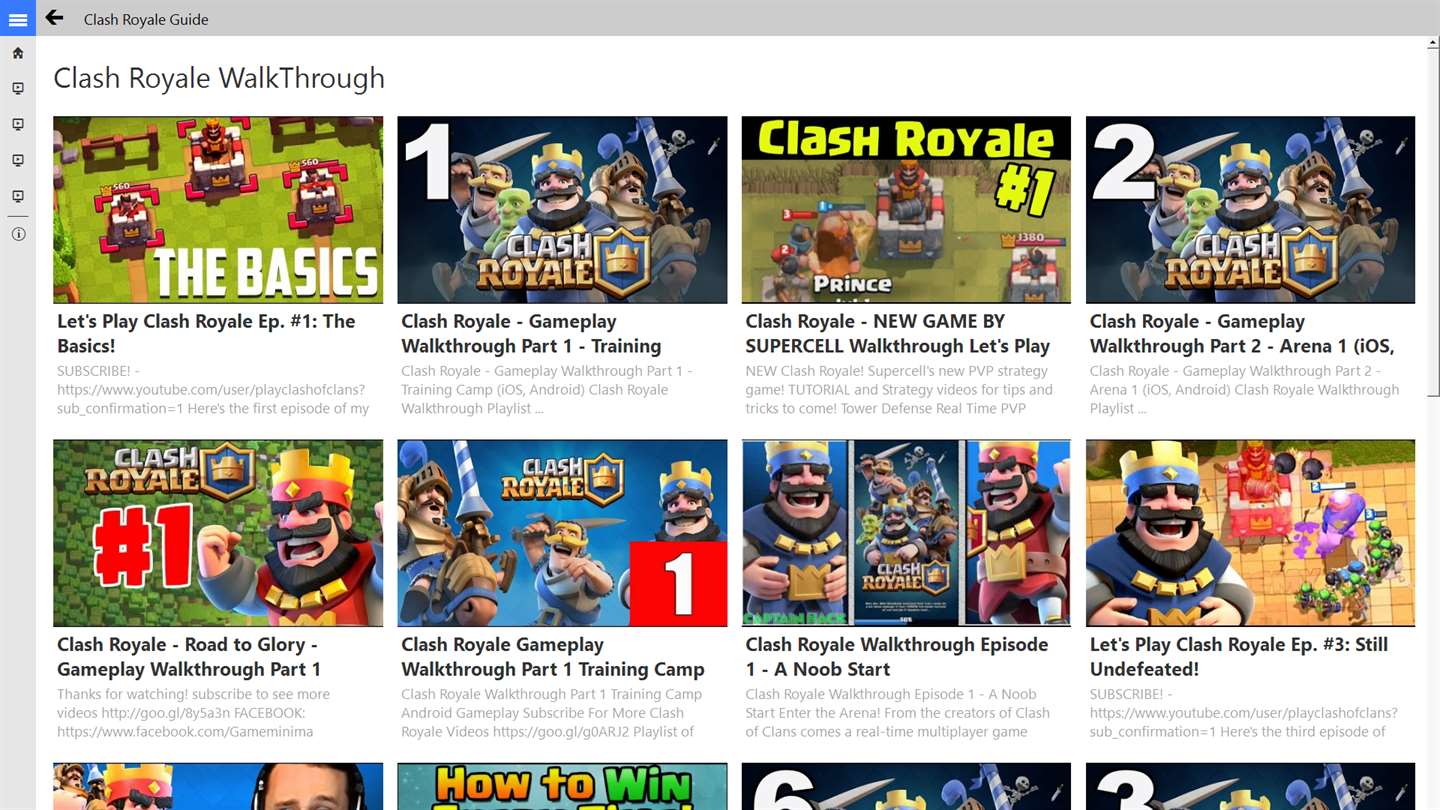Open the thumbnail with the red square numbered 1

tap(562, 533)
